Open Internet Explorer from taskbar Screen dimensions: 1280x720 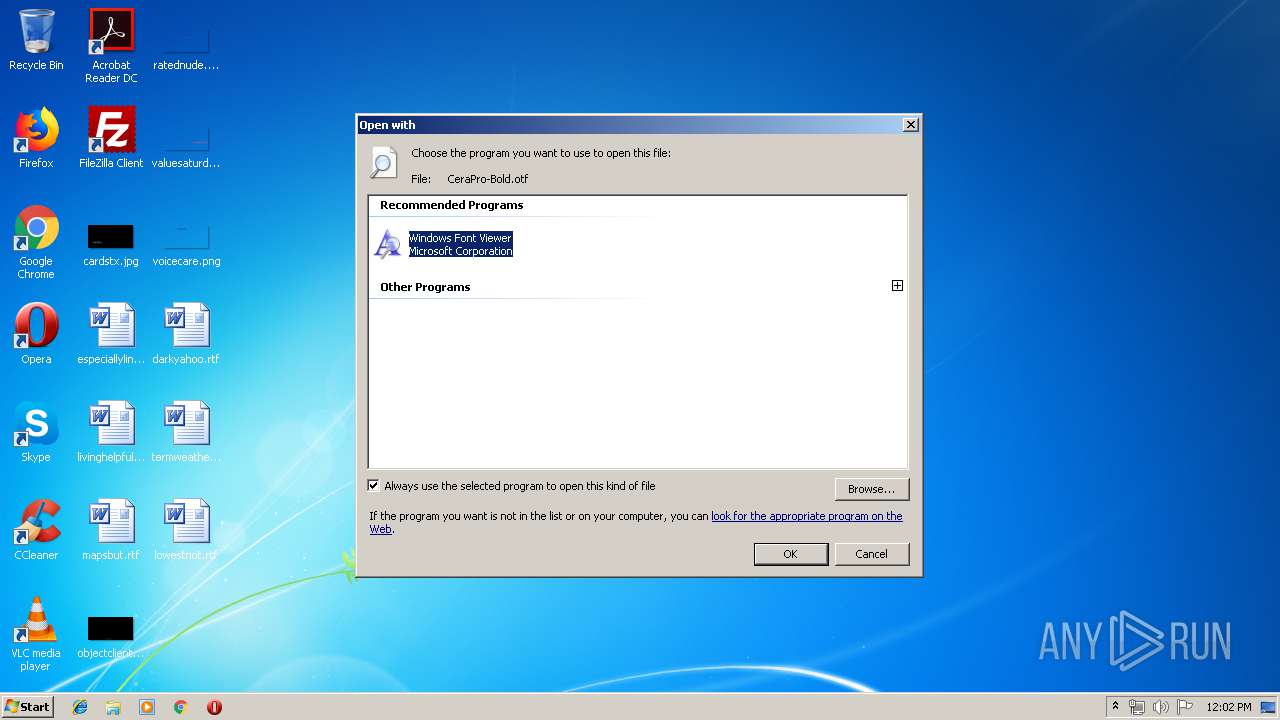[80, 707]
